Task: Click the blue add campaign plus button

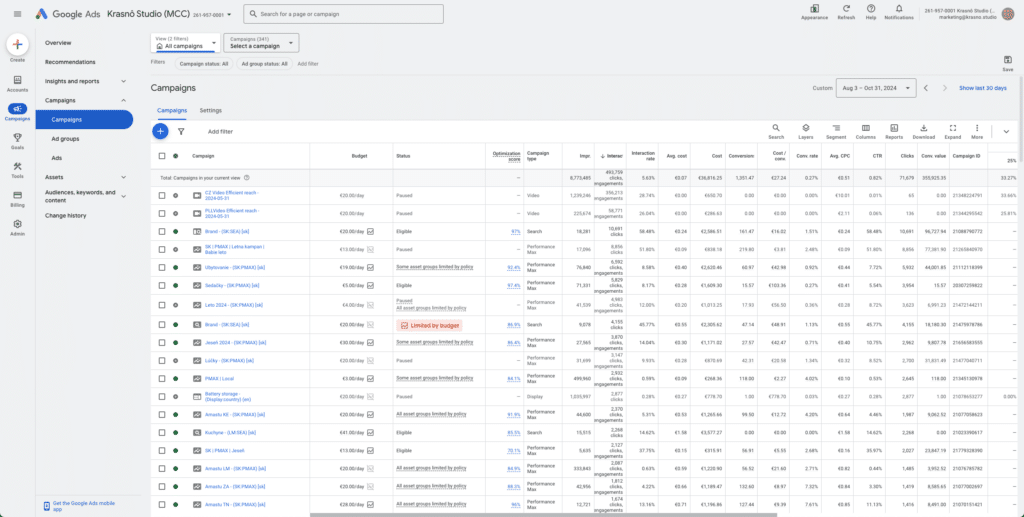Action: tap(160, 131)
